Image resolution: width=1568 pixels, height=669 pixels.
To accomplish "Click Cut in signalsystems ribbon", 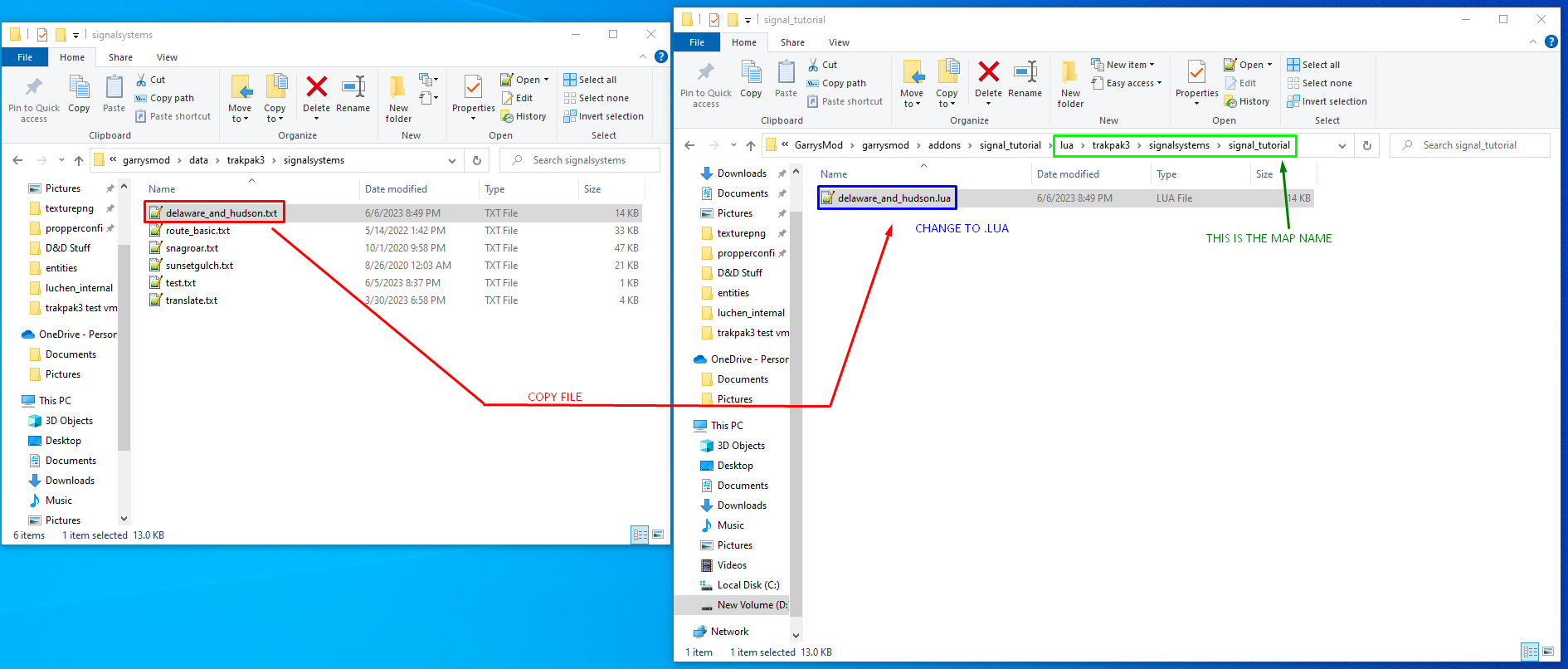I will click(x=150, y=80).
